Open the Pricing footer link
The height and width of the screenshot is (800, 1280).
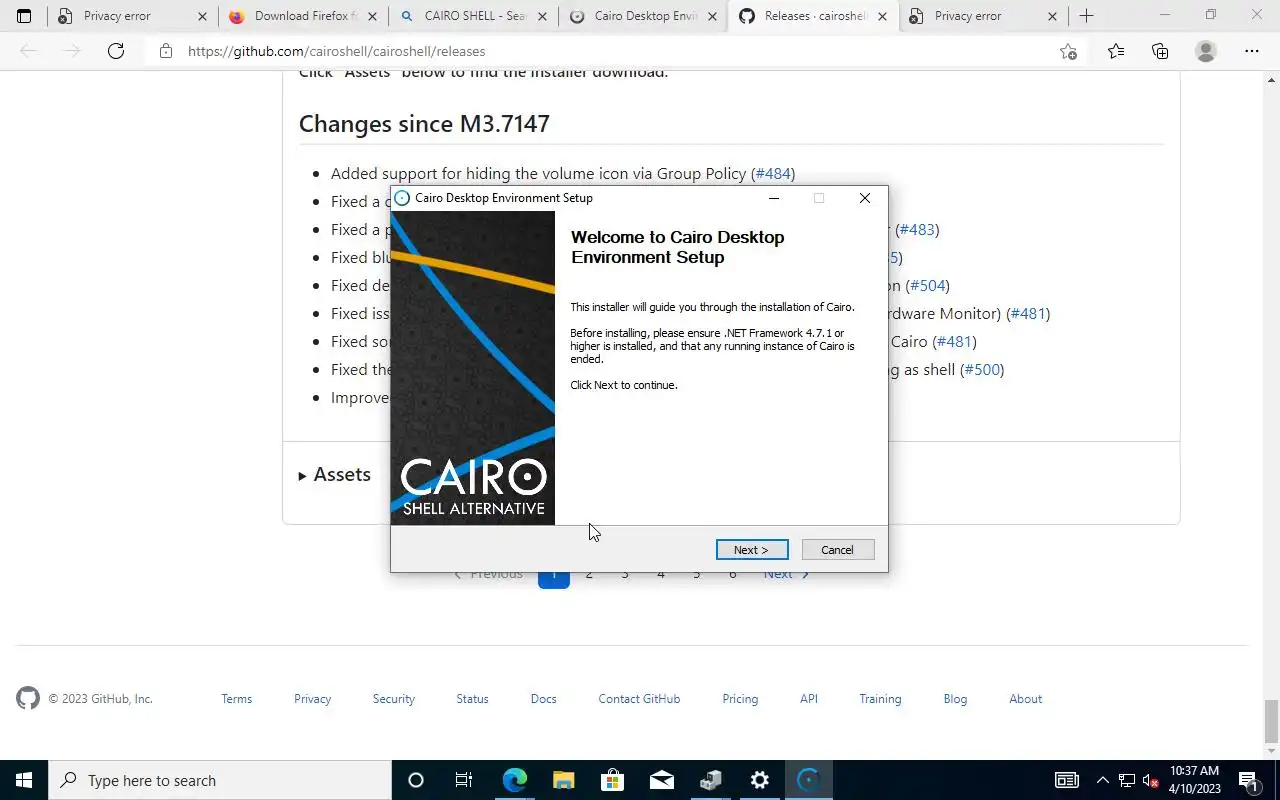(740, 699)
